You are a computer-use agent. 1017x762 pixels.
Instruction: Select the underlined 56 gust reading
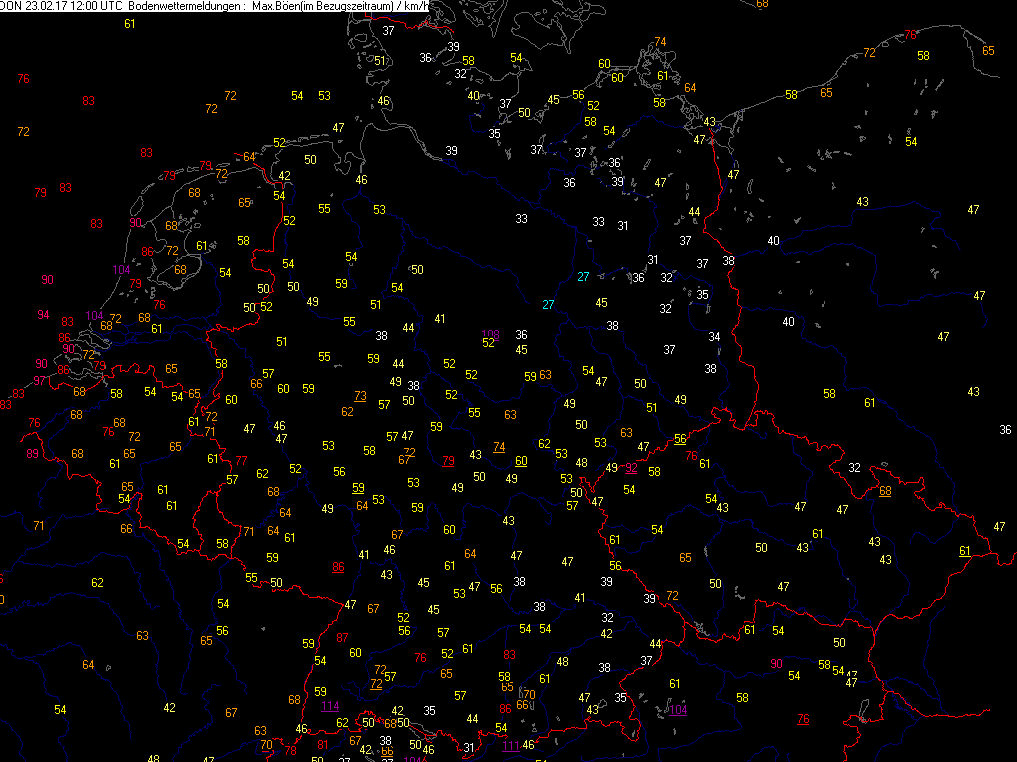coord(680,438)
